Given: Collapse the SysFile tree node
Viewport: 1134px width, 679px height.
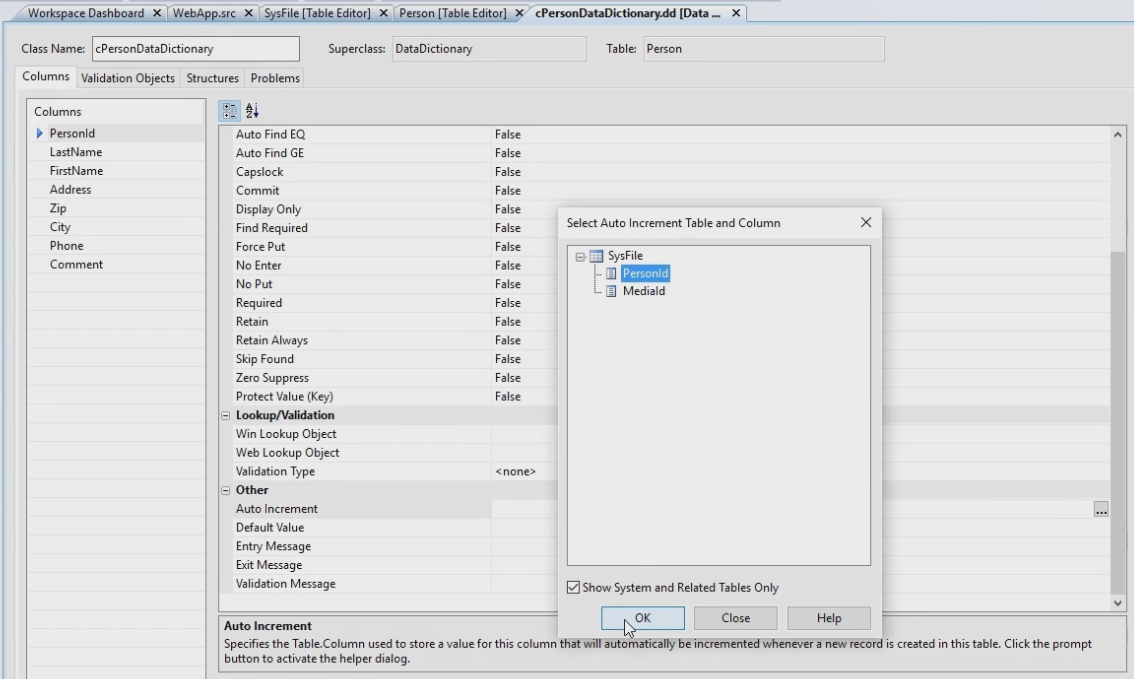Looking at the screenshot, I should pyautogui.click(x=579, y=256).
